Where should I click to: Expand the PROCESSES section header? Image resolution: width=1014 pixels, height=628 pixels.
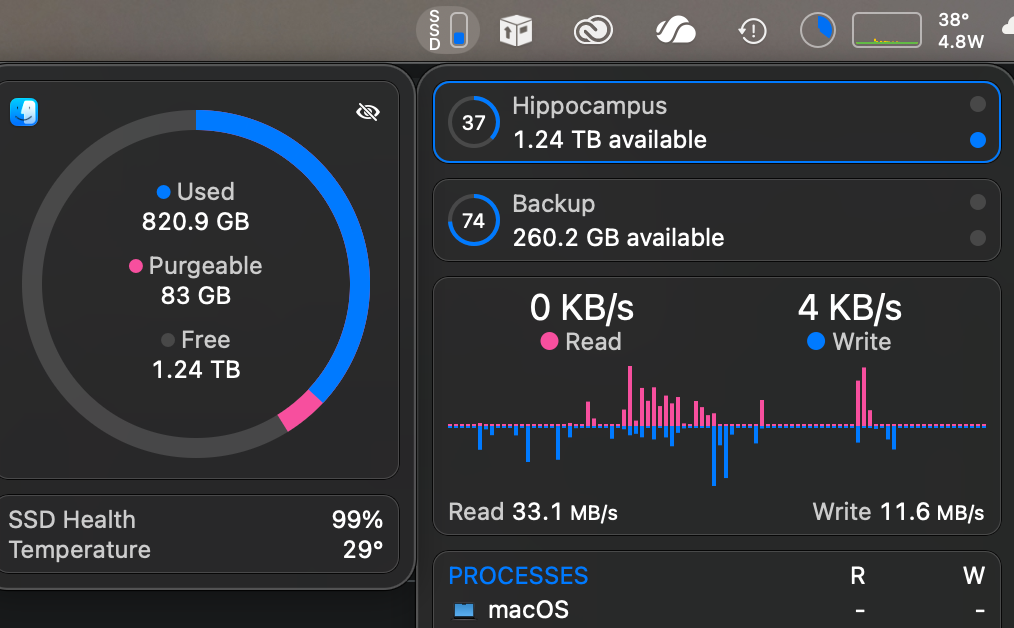[518, 576]
